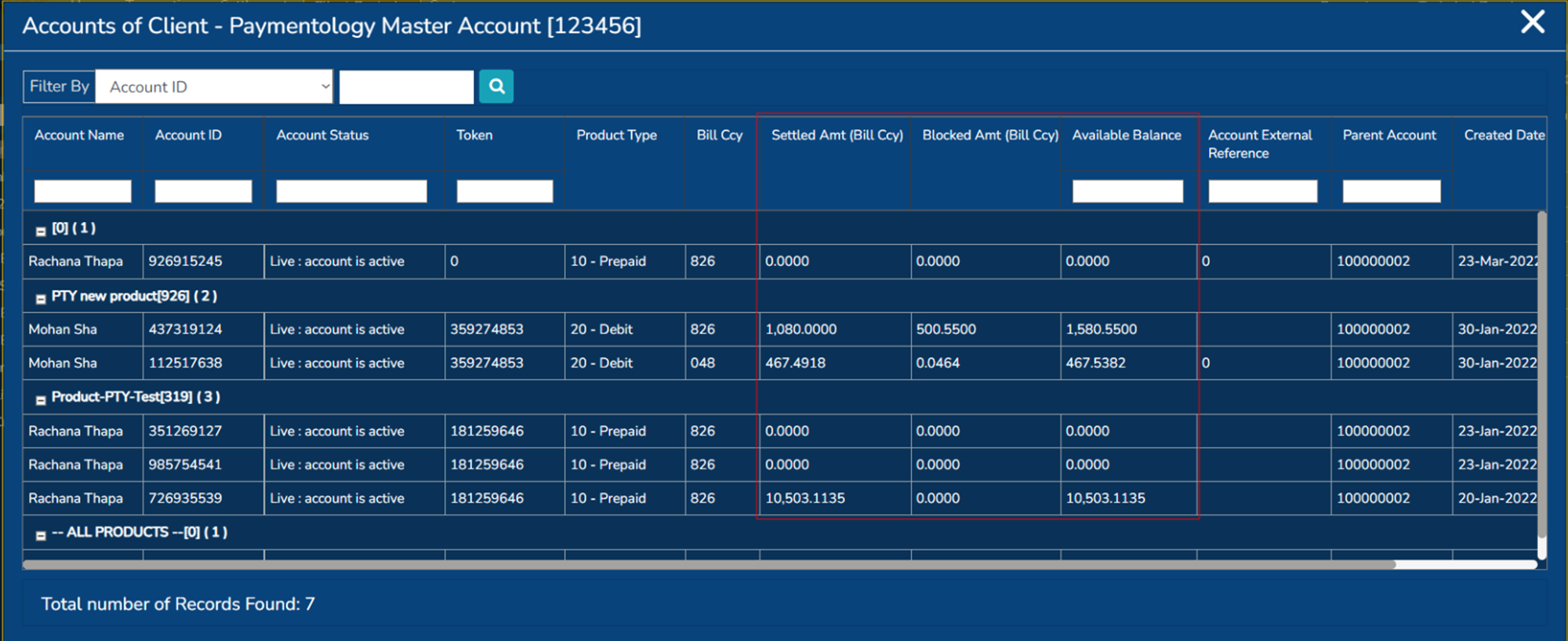The height and width of the screenshot is (641, 1568).
Task: Click blocked amount 0.0464
Action: [x=938, y=363]
